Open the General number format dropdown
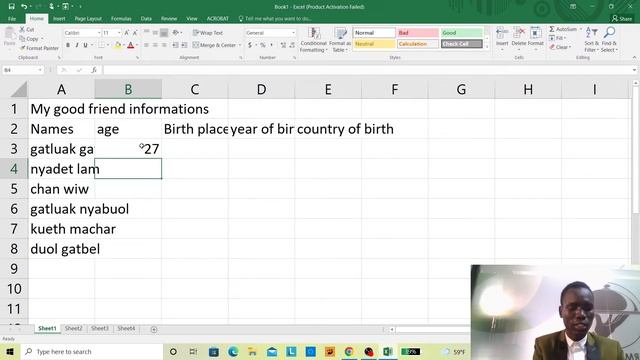 [x=293, y=33]
